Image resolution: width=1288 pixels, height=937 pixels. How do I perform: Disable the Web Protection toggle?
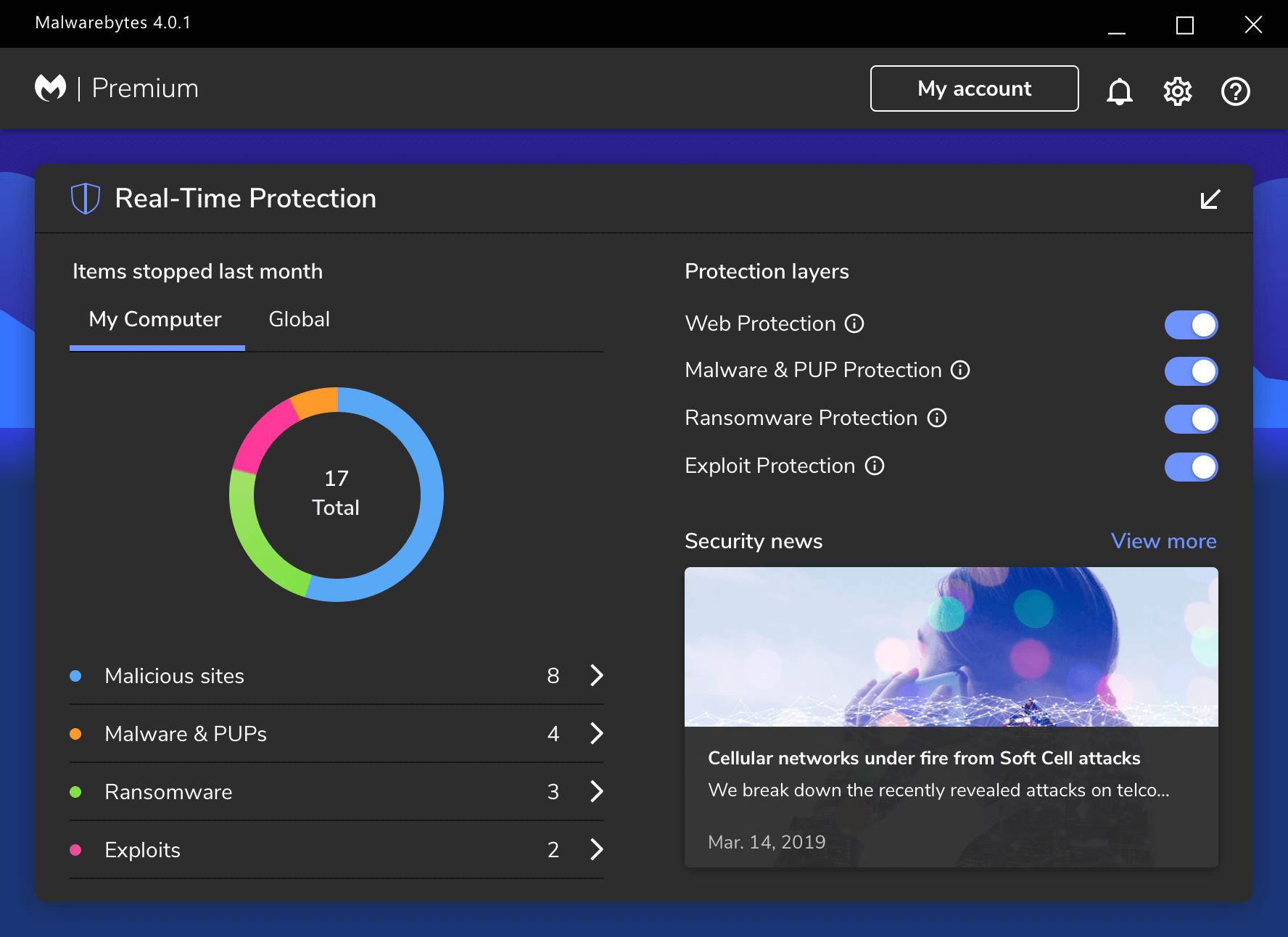click(1191, 325)
